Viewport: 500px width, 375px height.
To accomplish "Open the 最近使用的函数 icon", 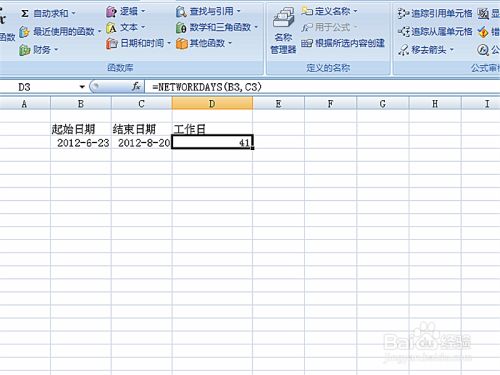I will [24, 32].
